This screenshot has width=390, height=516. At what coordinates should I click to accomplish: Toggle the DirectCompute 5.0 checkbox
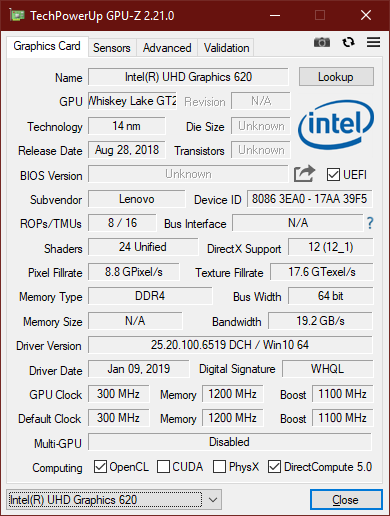(x=274, y=467)
